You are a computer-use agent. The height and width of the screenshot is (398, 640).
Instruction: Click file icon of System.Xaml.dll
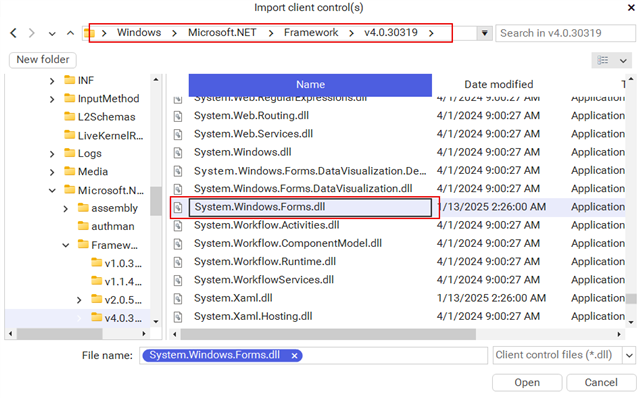178,299
